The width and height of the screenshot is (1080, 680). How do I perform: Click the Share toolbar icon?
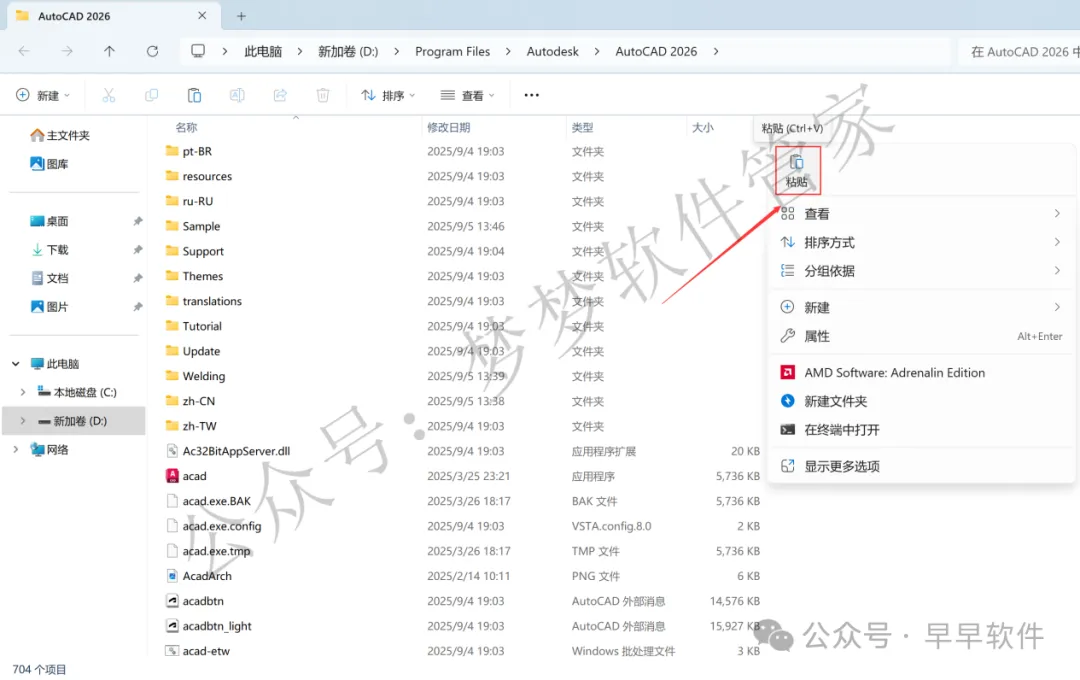(280, 95)
